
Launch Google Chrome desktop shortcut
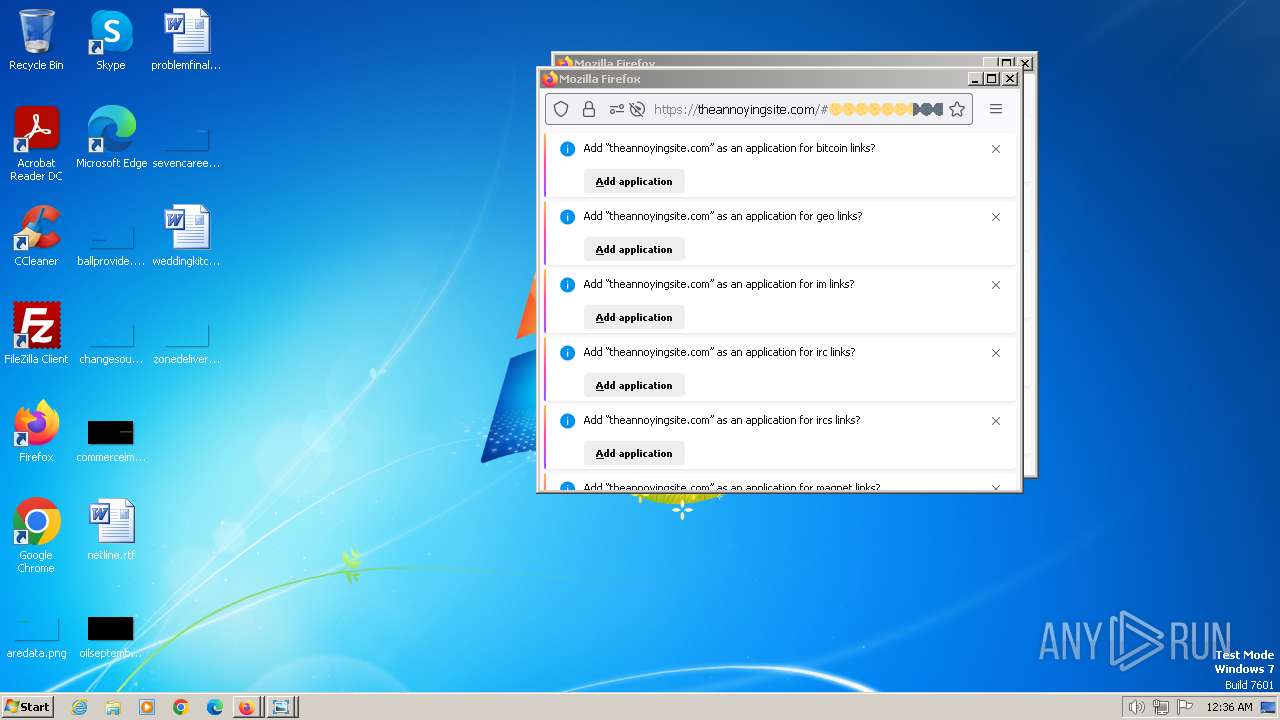36,537
